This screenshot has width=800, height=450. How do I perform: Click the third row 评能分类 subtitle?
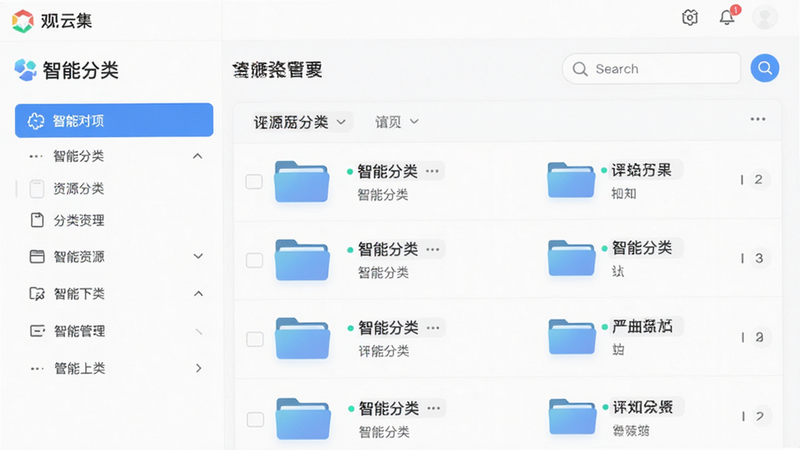(x=384, y=351)
